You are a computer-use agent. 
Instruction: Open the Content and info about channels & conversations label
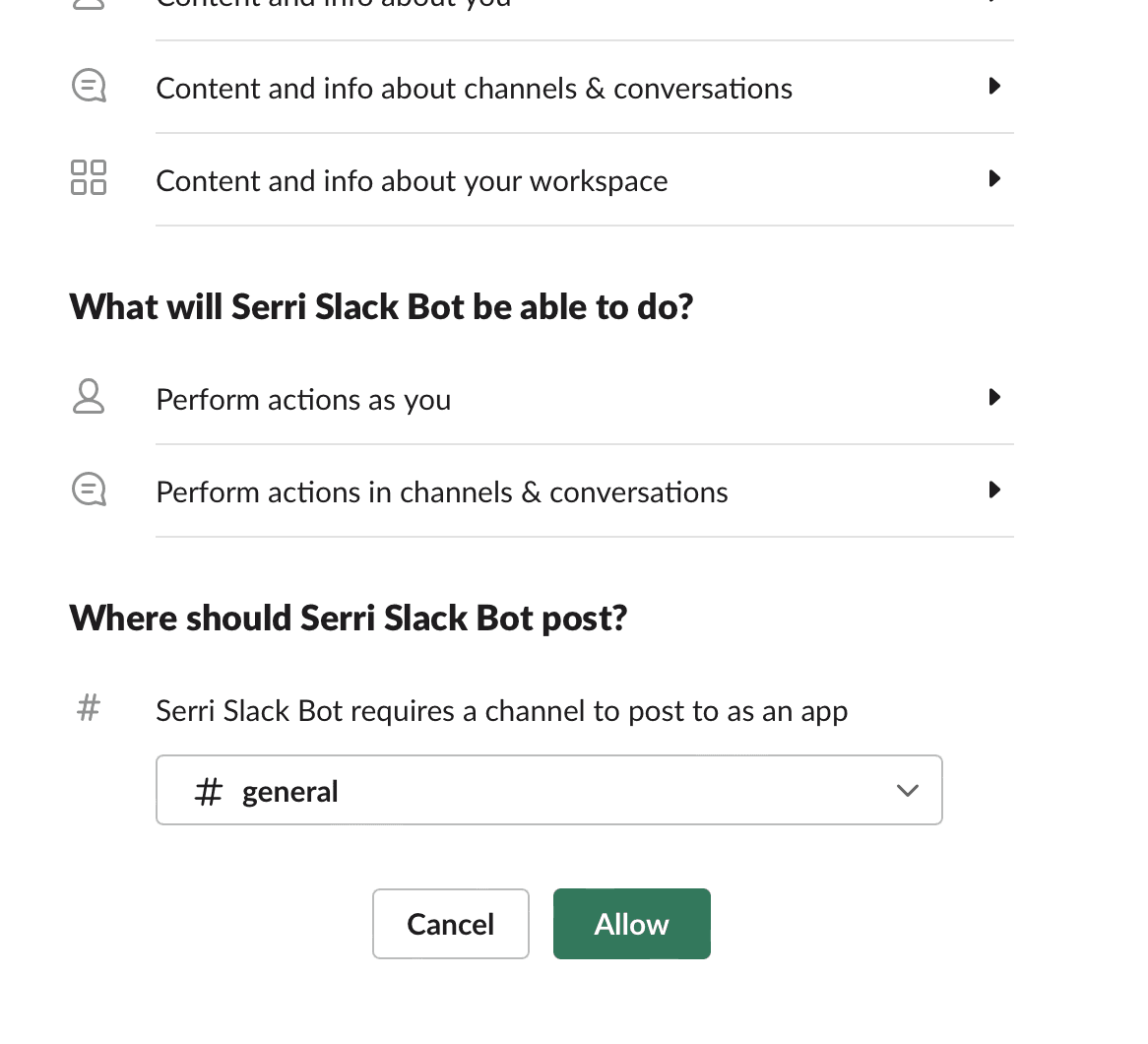tap(474, 89)
